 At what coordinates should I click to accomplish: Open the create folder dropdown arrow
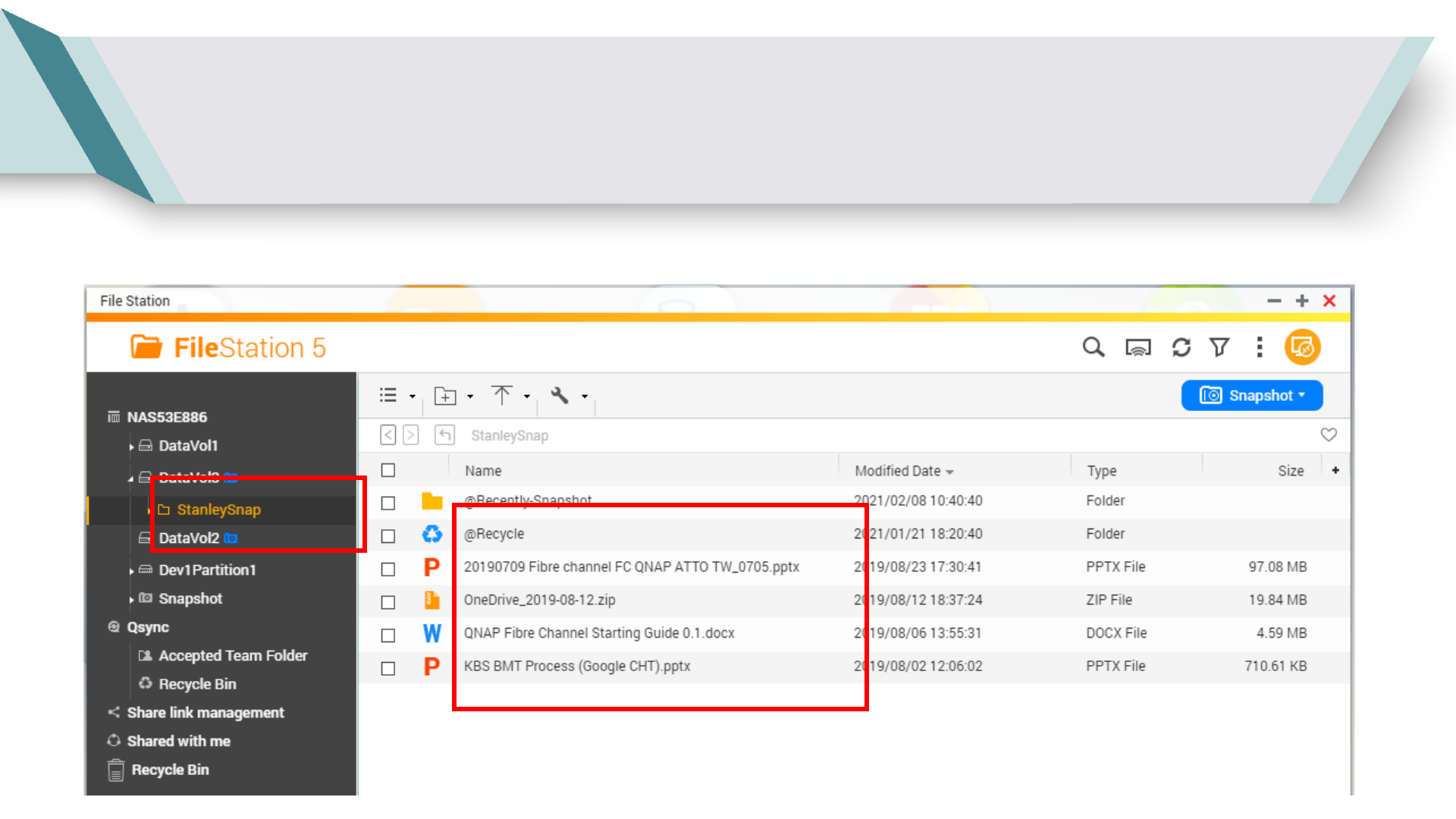(x=470, y=397)
